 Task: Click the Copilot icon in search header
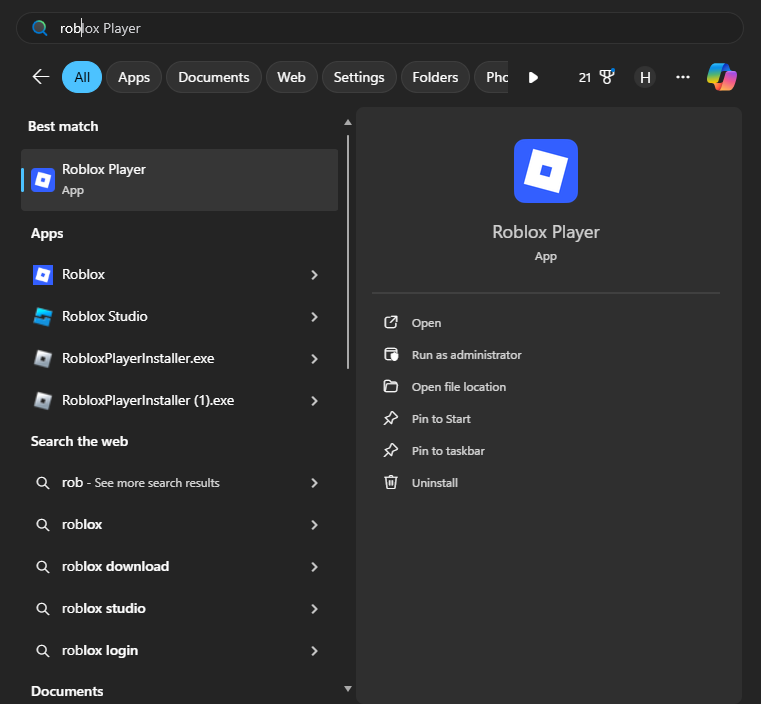tap(721, 77)
